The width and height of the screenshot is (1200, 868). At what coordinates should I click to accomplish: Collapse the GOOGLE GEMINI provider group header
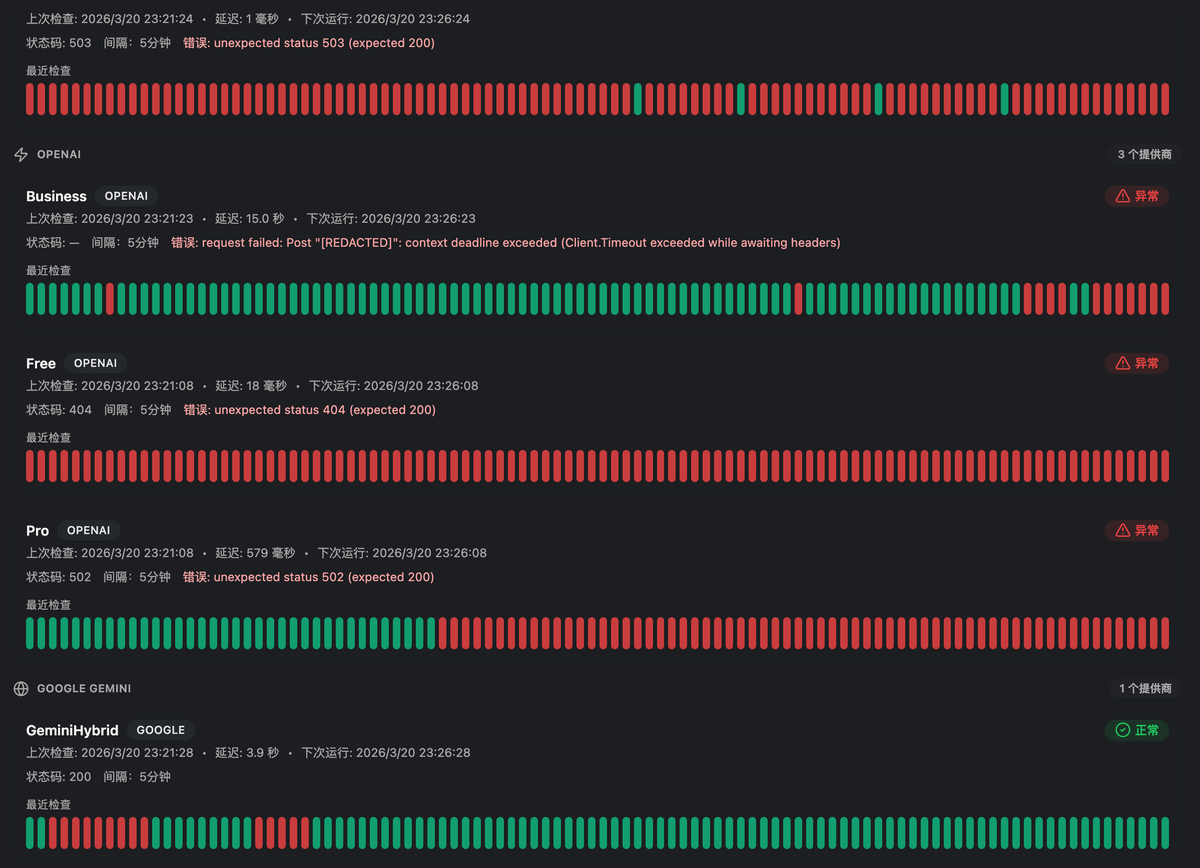click(84, 689)
